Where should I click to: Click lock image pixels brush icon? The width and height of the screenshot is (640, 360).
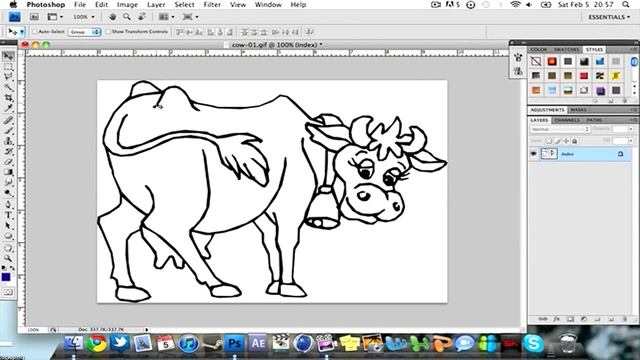[x=558, y=141]
